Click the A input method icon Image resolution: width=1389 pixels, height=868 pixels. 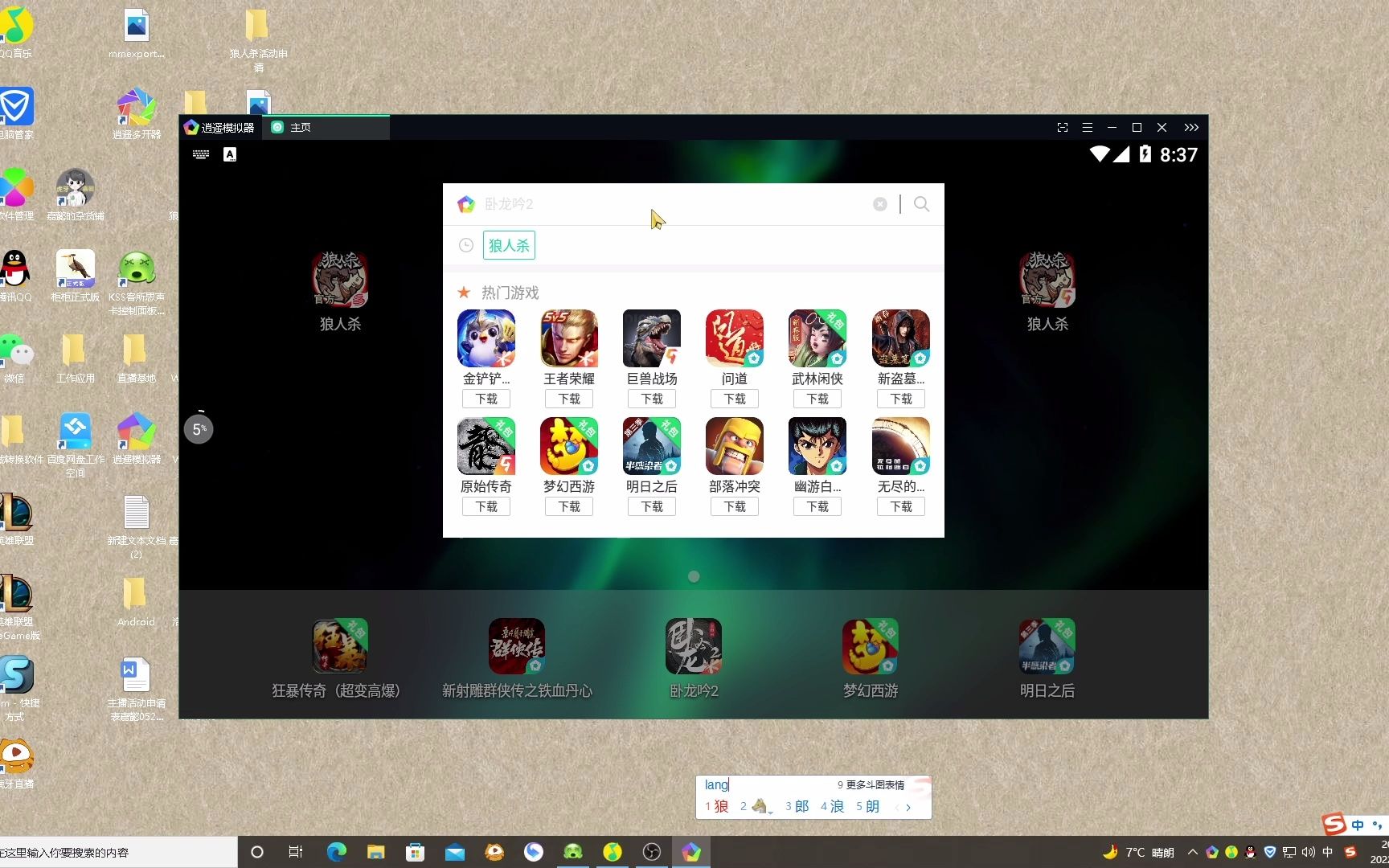pos(230,154)
